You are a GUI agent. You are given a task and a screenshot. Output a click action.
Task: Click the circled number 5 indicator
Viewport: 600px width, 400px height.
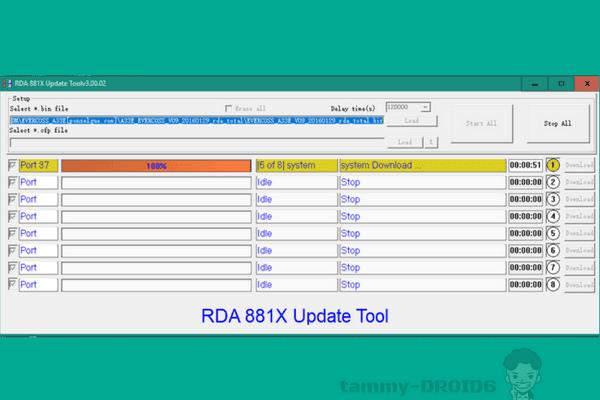(553, 233)
